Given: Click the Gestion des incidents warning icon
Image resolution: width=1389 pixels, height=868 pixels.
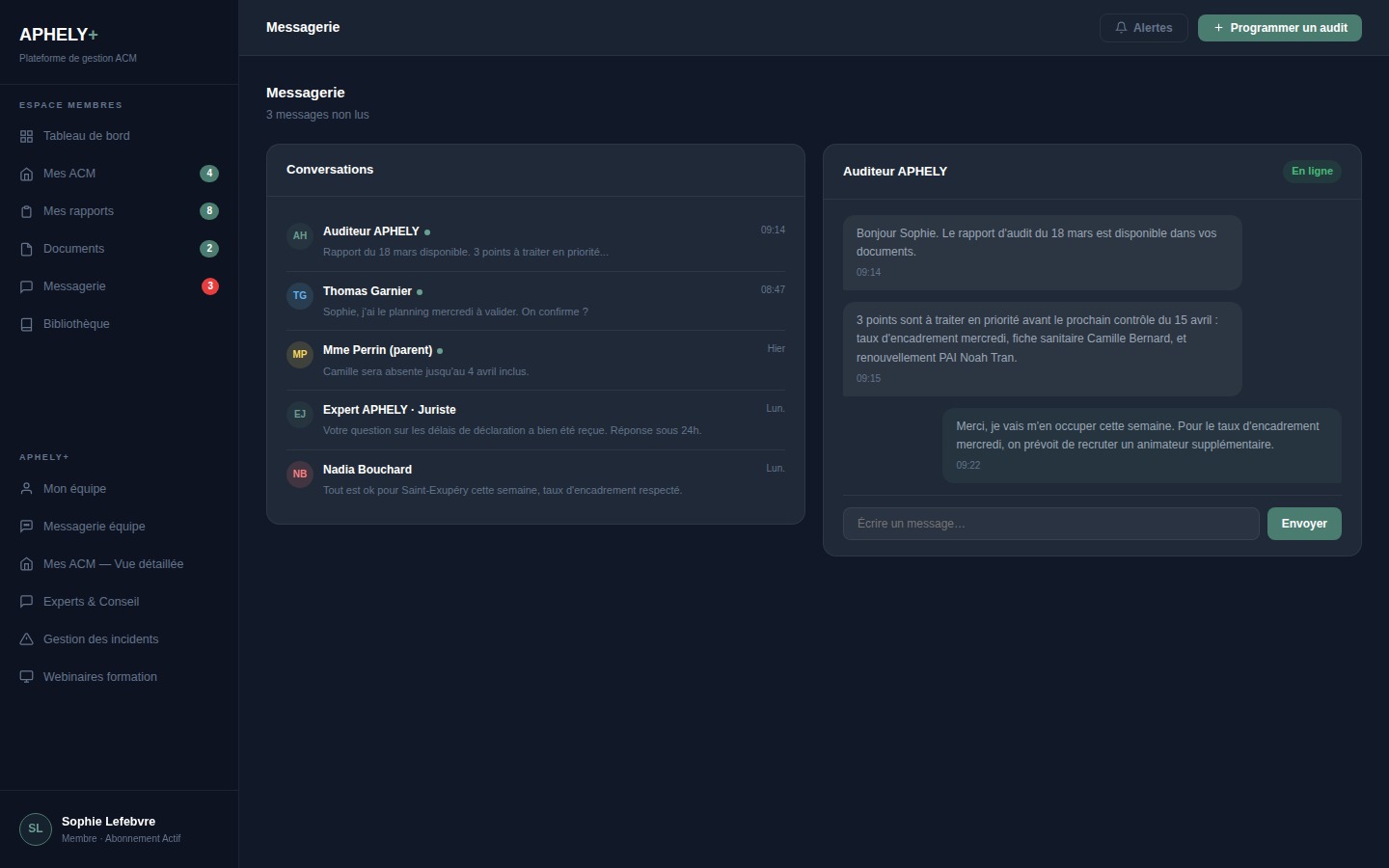Looking at the screenshot, I should pyautogui.click(x=26, y=639).
